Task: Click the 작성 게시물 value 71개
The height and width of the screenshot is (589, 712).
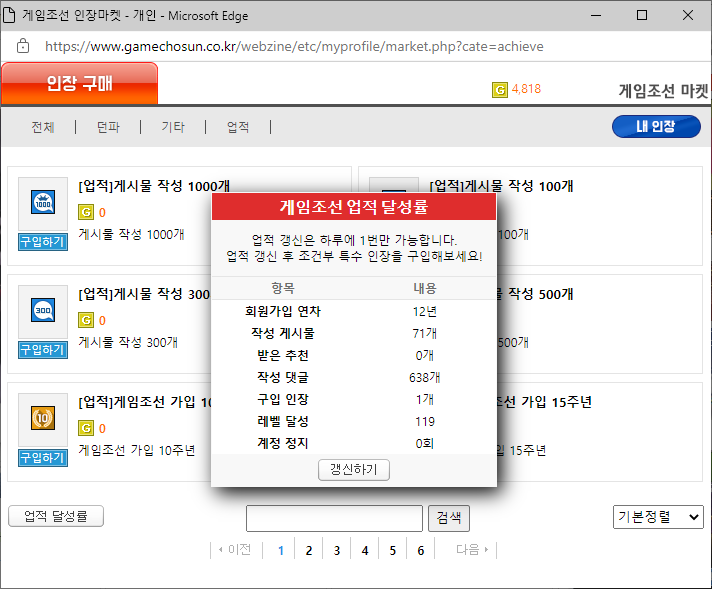Action: tap(425, 333)
